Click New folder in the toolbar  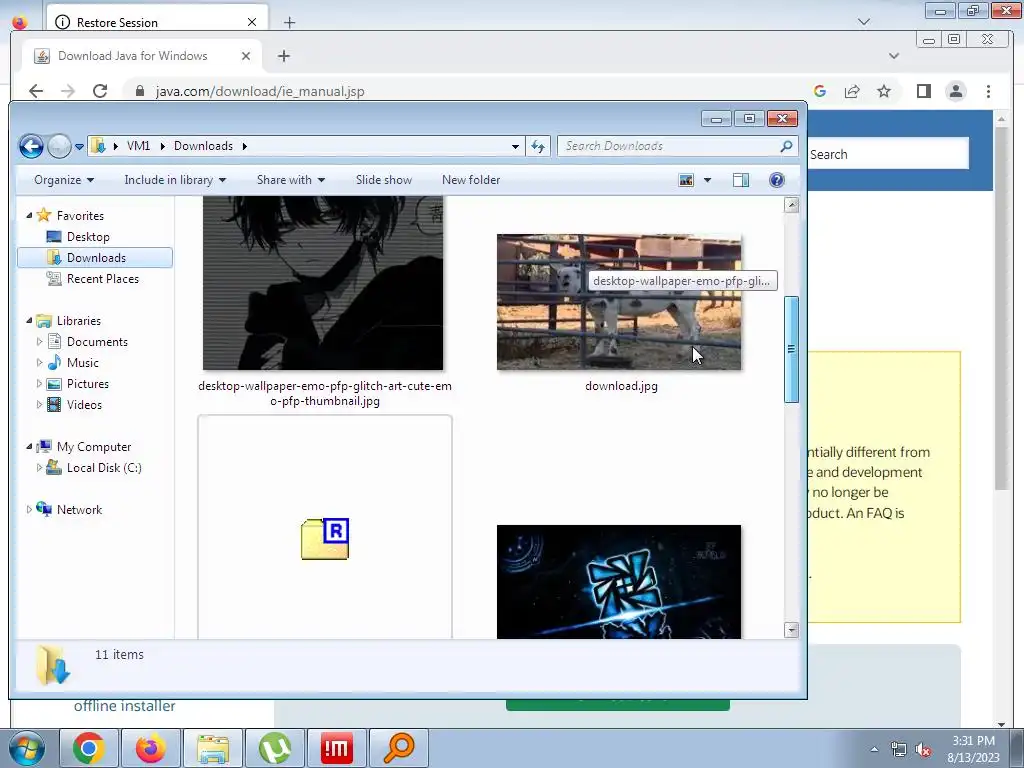[471, 180]
